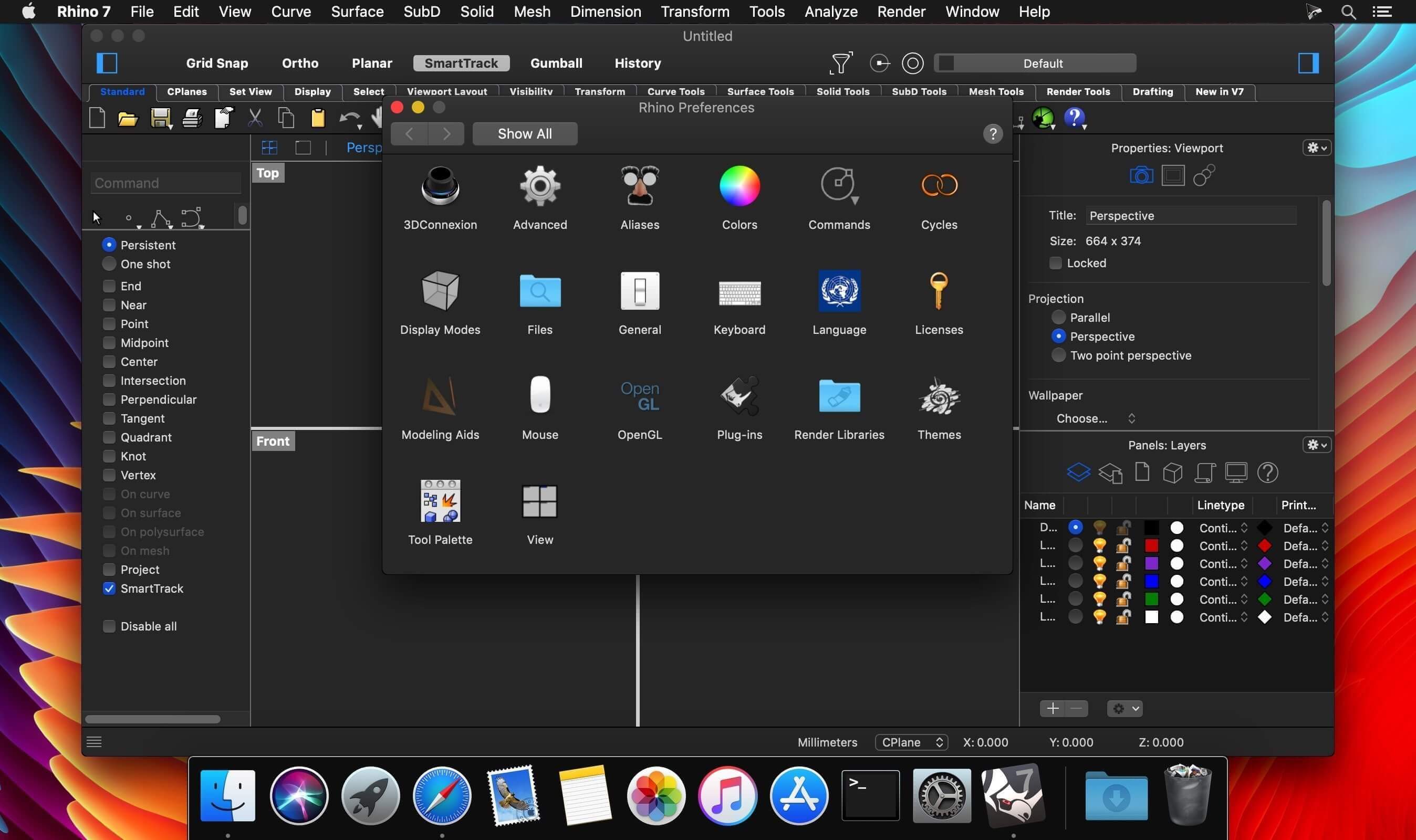Uncheck the SmartTrack osnap checkbox
Viewport: 1416px width, 840px height.
109,588
